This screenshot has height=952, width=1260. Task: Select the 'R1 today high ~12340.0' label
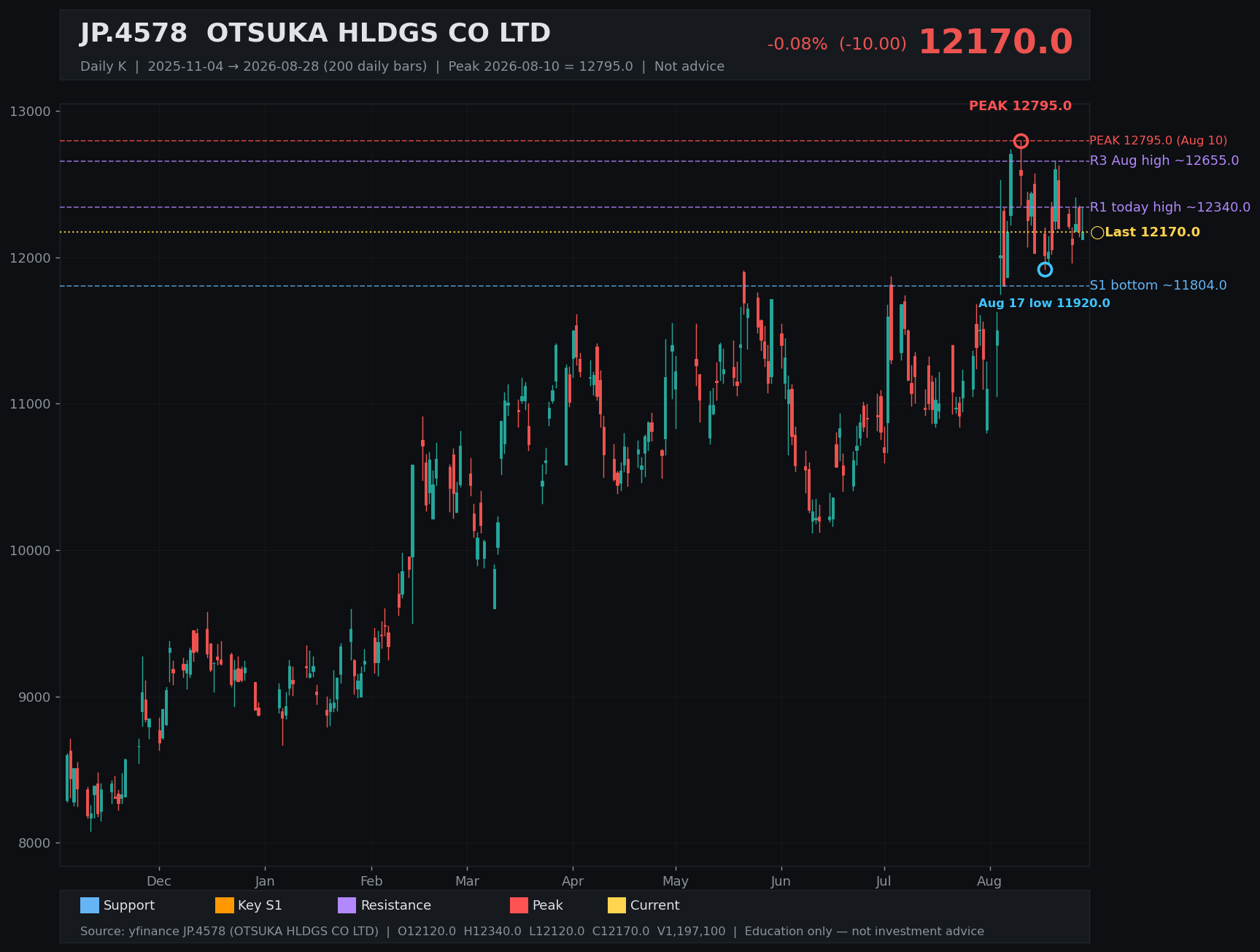(1170, 207)
